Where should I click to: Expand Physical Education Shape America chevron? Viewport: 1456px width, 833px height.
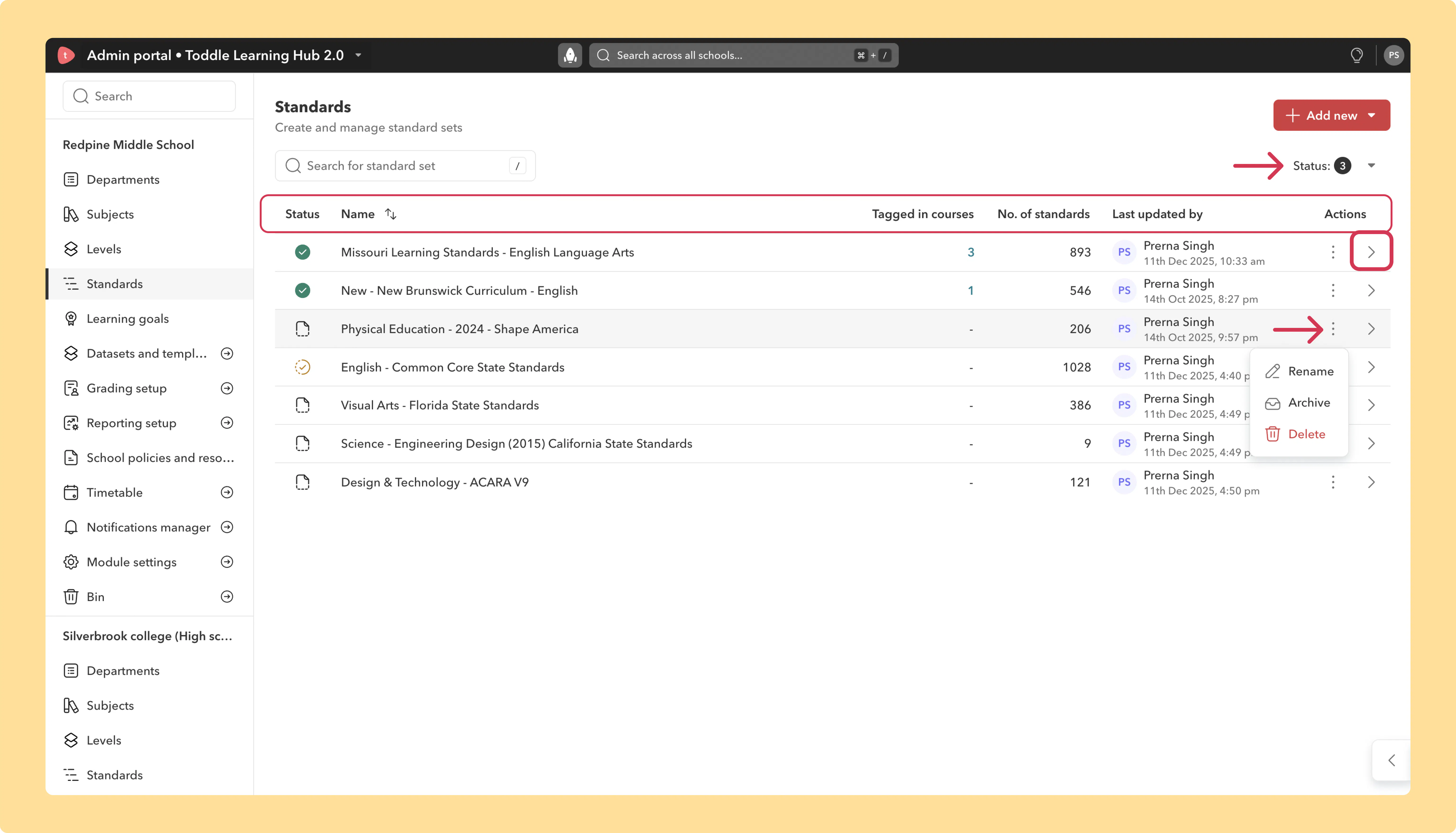click(x=1371, y=329)
